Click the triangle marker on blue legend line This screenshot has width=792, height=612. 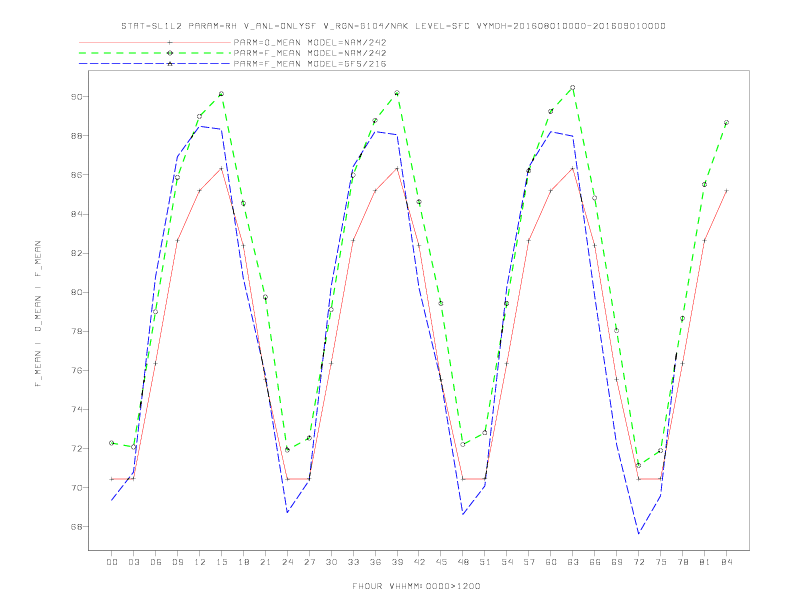click(x=170, y=64)
